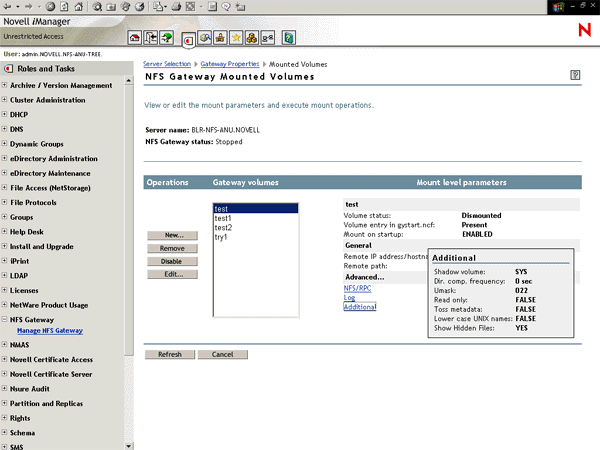
Task: Click the browser Full Screen icon
Action: (x=191, y=7)
